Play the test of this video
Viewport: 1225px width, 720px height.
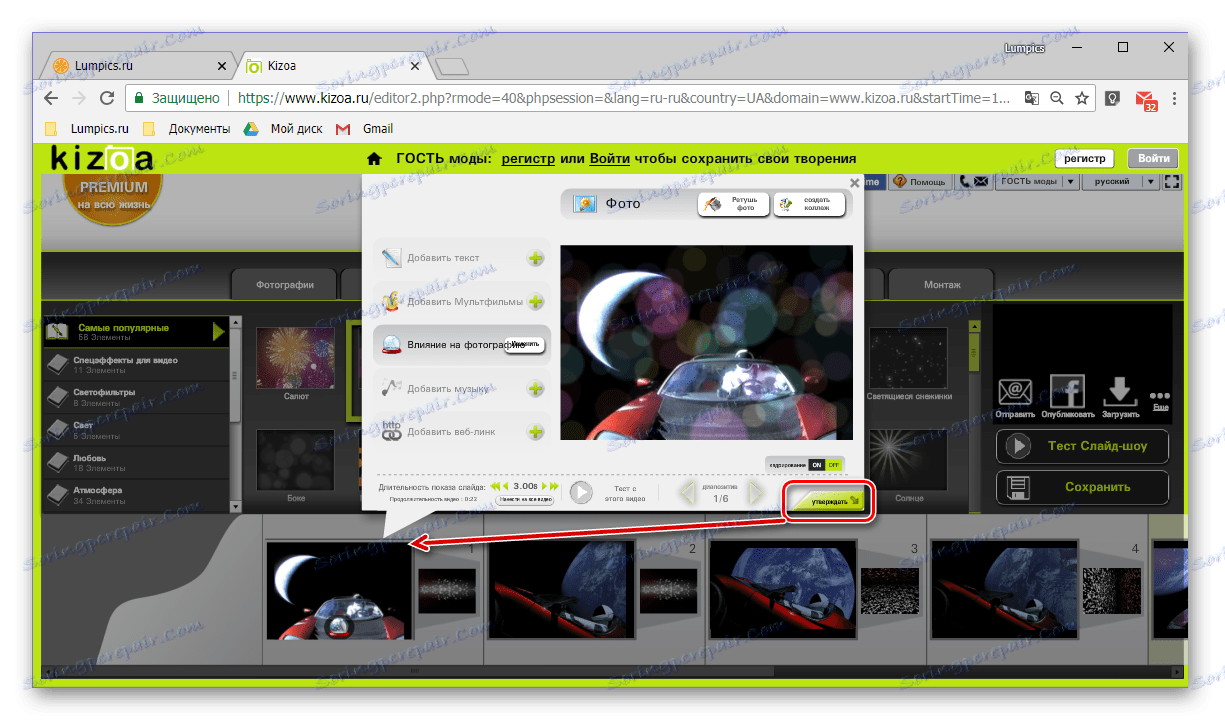581,492
